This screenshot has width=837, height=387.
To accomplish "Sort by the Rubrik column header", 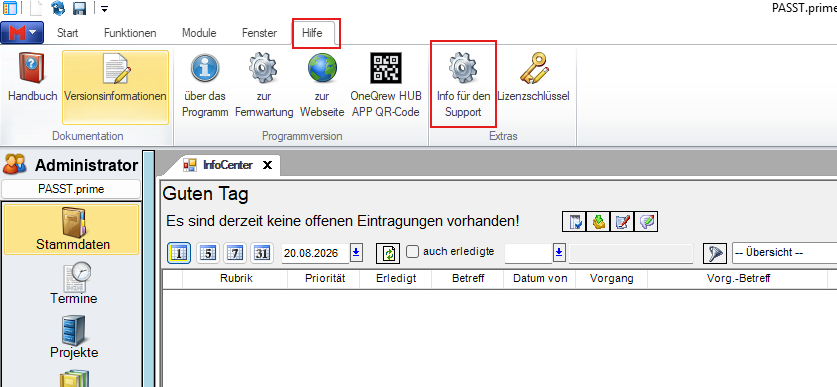I will tap(235, 279).
